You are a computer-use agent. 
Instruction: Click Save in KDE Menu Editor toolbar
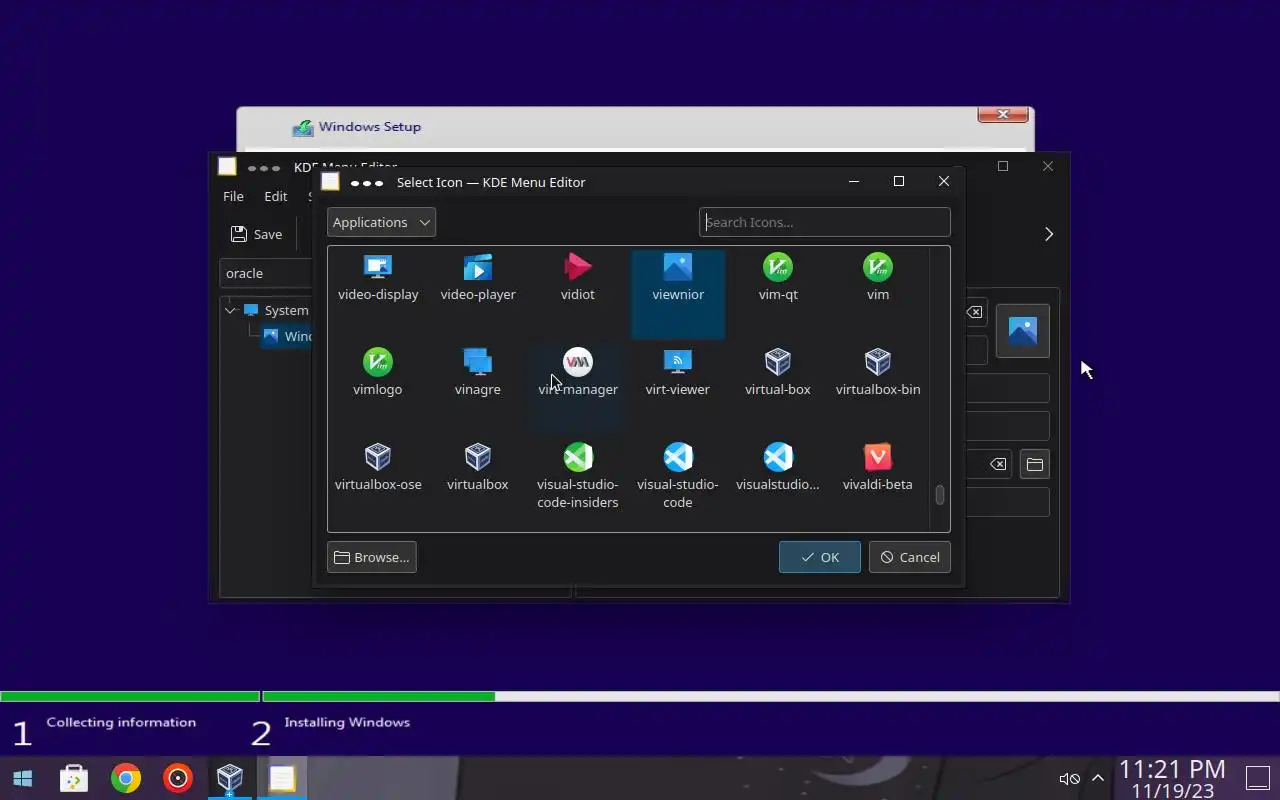(257, 234)
